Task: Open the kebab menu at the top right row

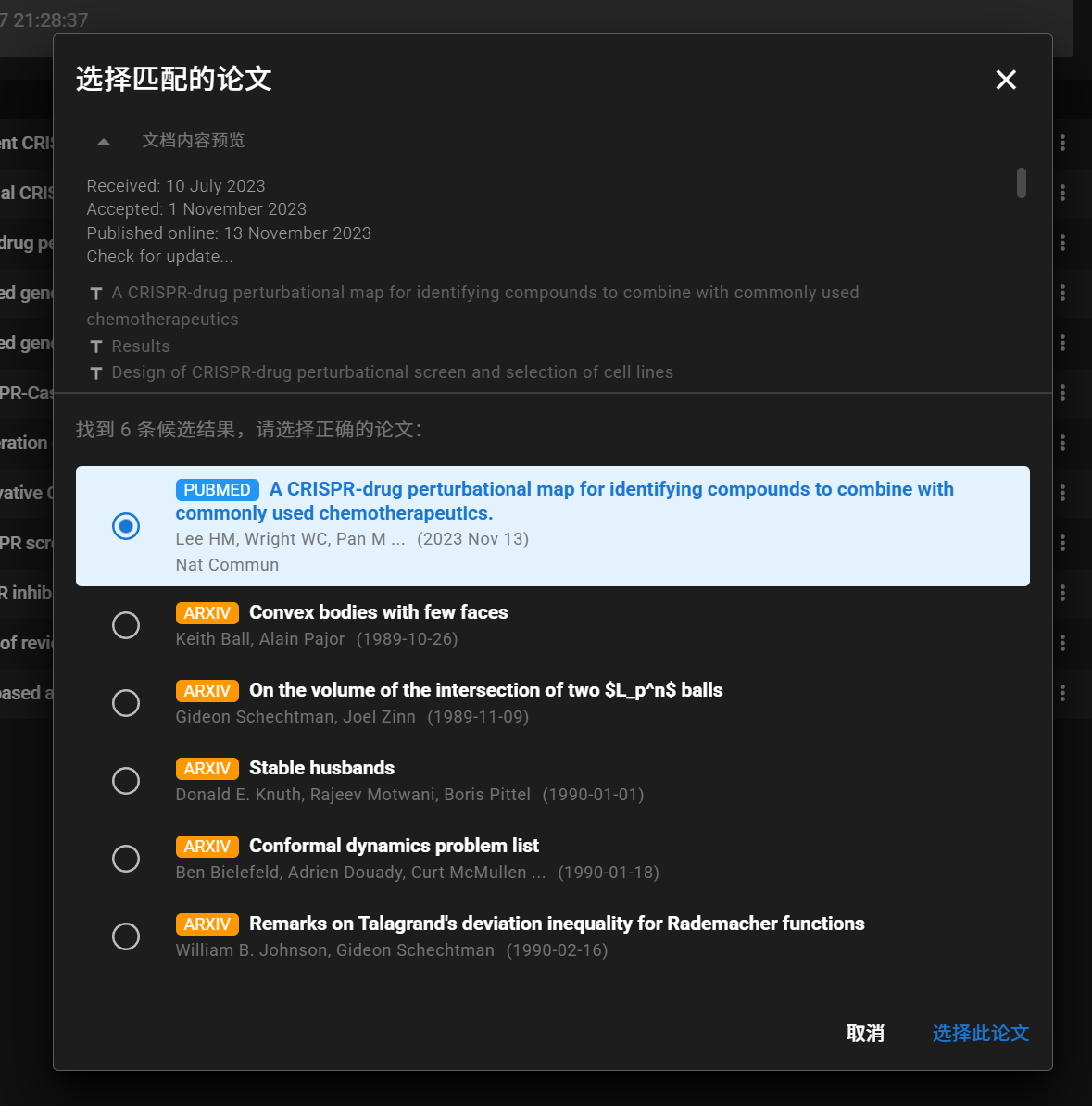Action: (1062, 142)
